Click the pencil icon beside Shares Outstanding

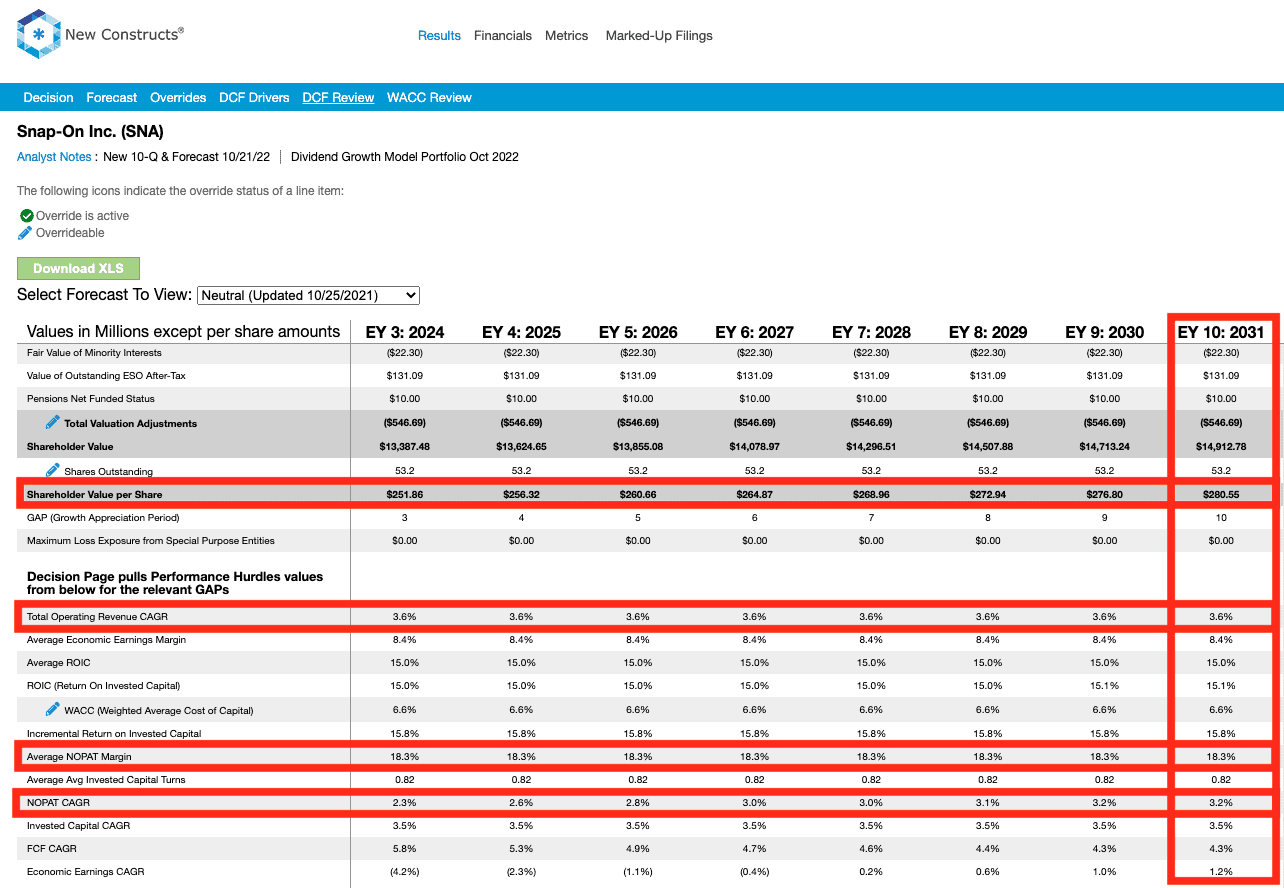click(x=52, y=470)
